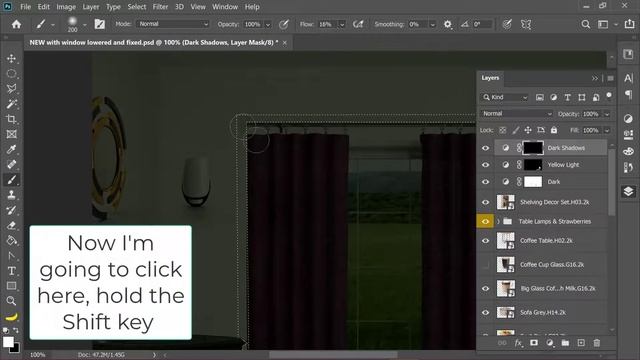The width and height of the screenshot is (640, 360).
Task: Select the Zoom tool
Action: pyautogui.click(x=11, y=301)
